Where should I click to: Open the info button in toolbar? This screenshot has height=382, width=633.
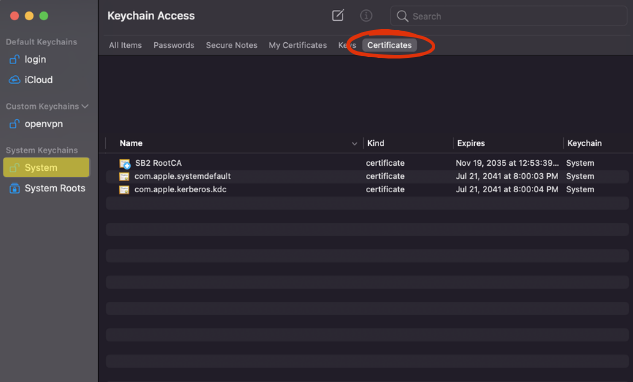coord(366,16)
